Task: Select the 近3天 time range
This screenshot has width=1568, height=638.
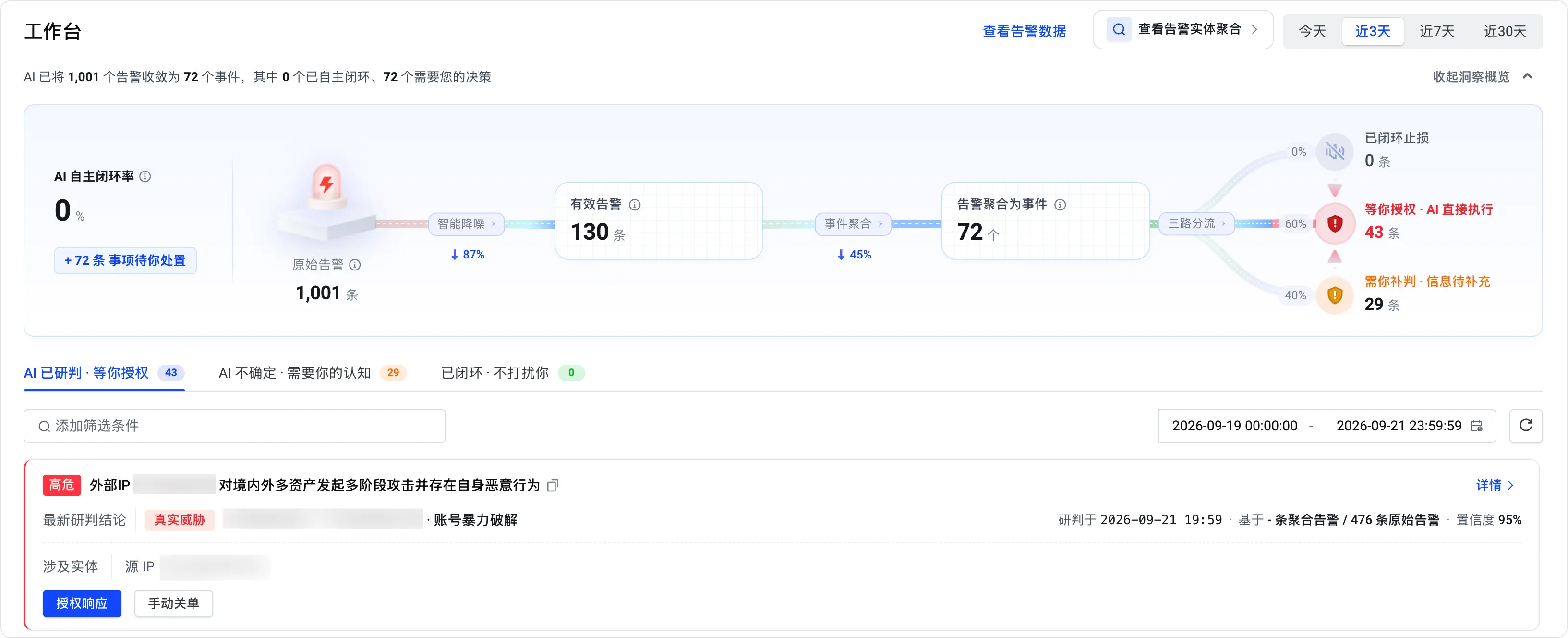Action: click(x=1373, y=31)
